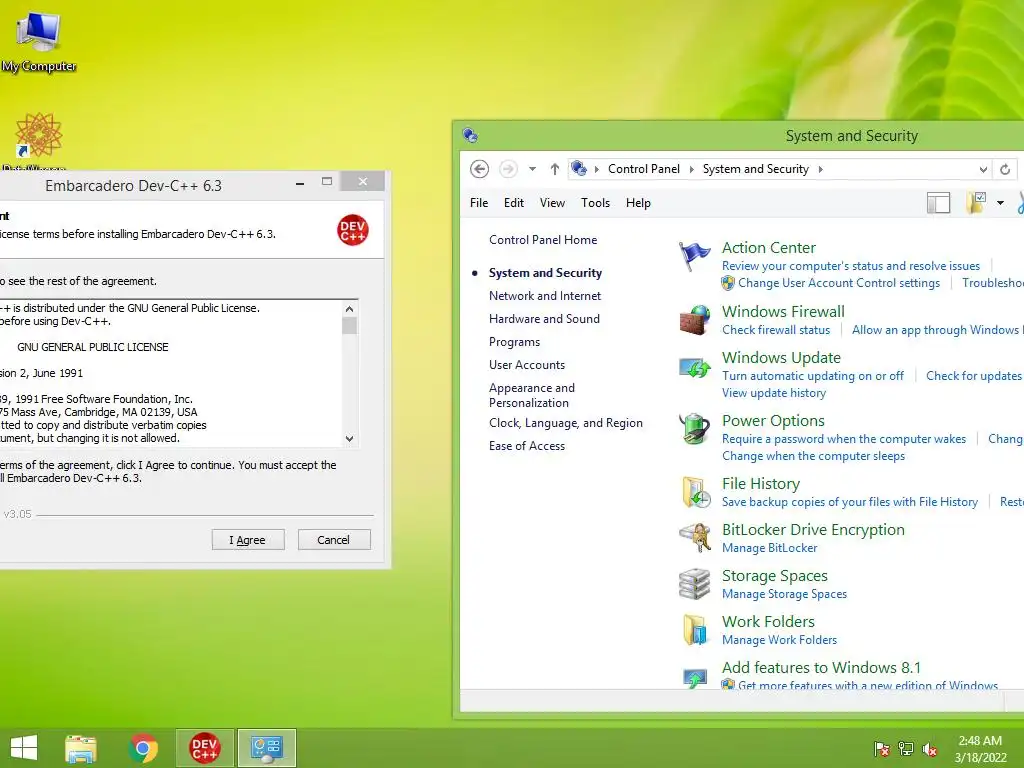The height and width of the screenshot is (768, 1024).
Task: Open the View menu in Control Panel
Action: [552, 203]
